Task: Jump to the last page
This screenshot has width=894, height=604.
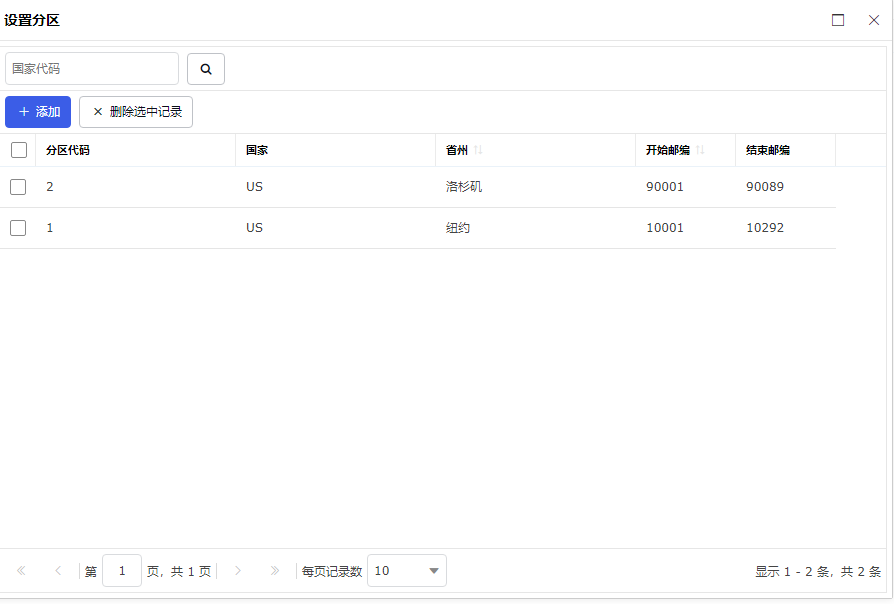Action: tap(275, 570)
